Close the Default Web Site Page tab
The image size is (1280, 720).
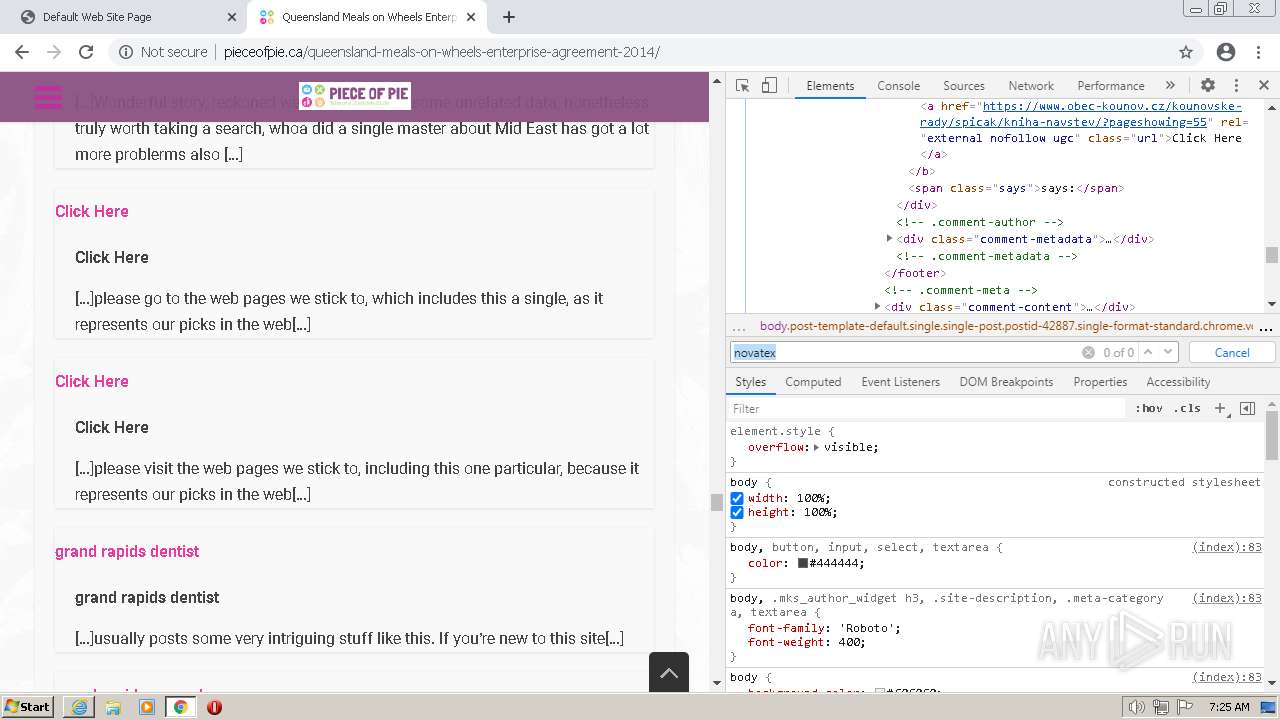pyautogui.click(x=232, y=17)
